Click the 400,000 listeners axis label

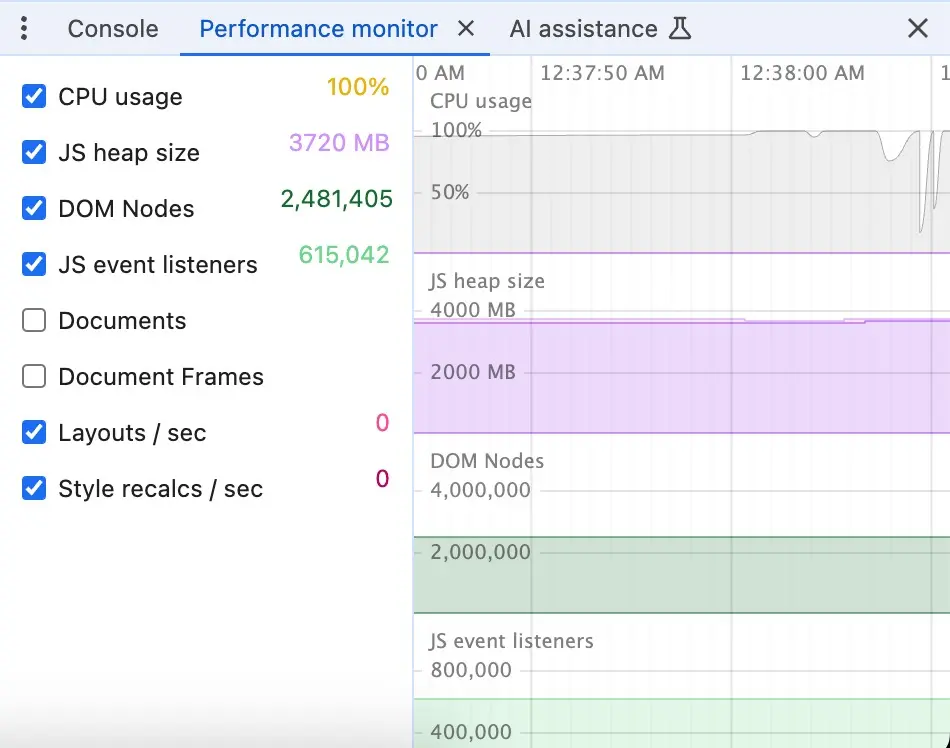[x=471, y=732]
